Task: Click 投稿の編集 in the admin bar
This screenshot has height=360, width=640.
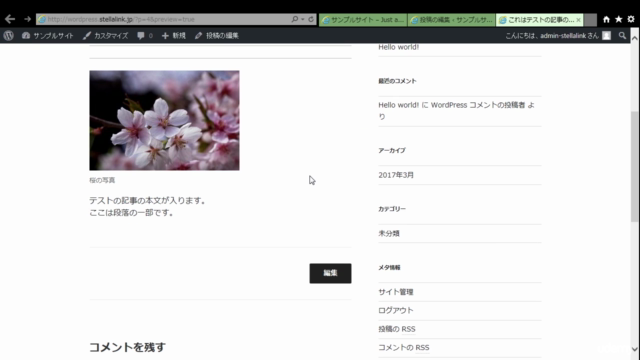Action: pyautogui.click(x=217, y=36)
